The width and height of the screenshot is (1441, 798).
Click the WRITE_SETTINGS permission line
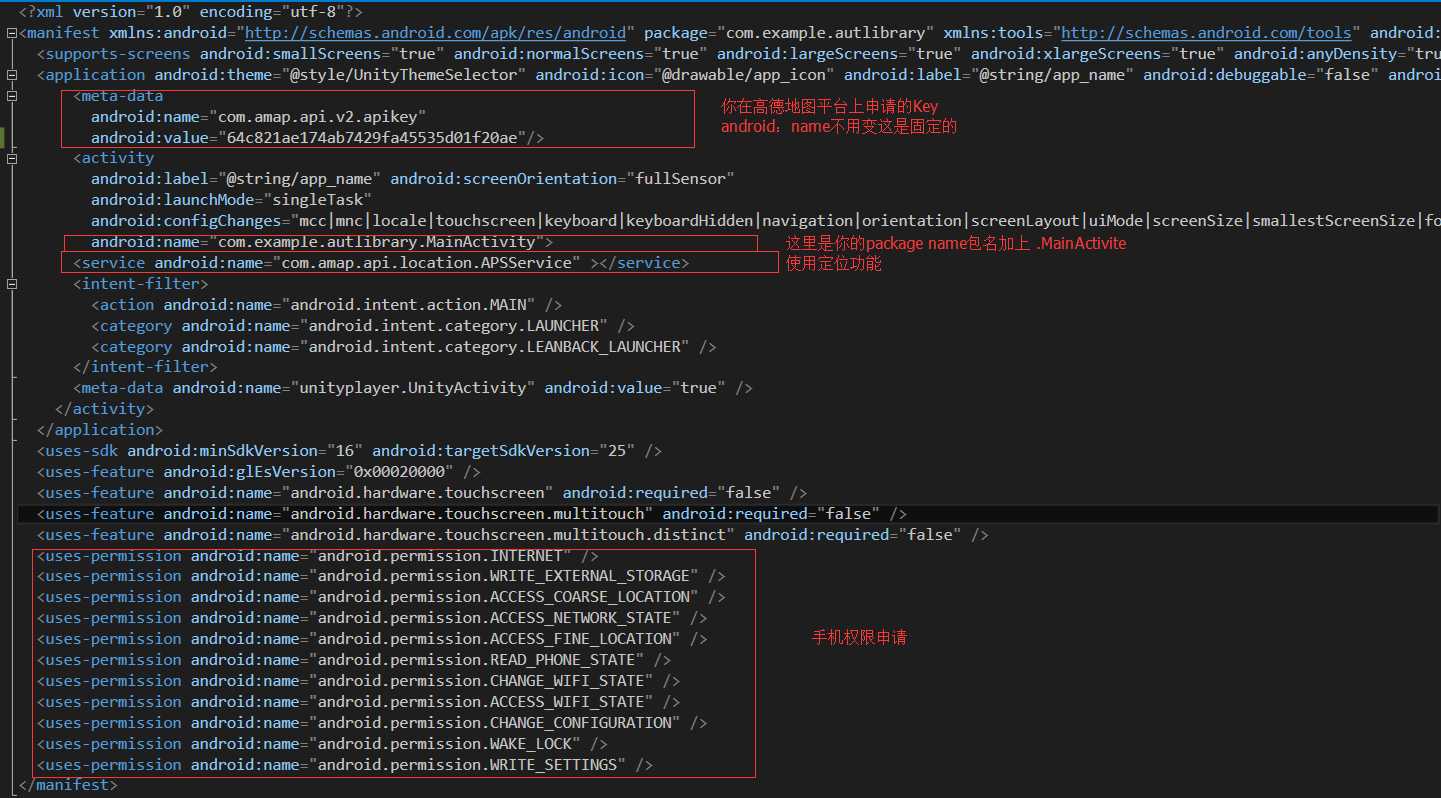[x=345, y=767]
